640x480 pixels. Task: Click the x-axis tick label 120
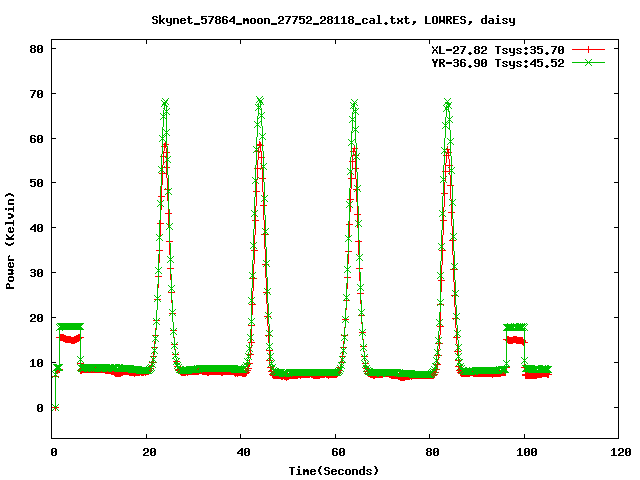pos(620,452)
